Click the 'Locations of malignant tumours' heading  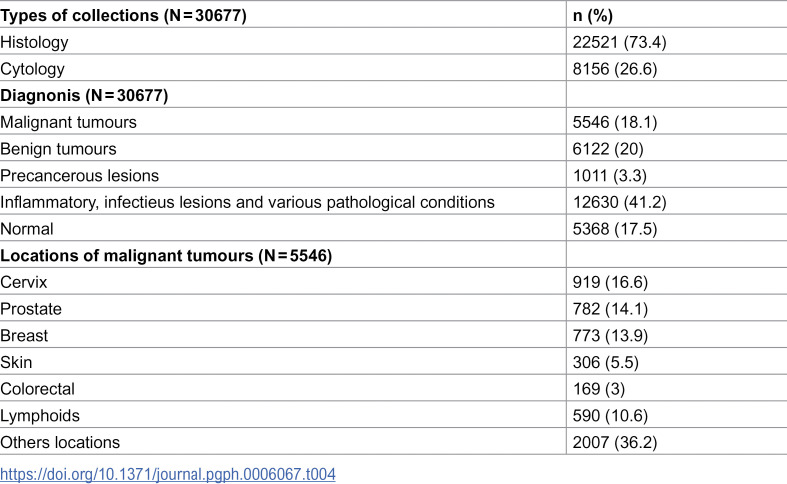tap(166, 256)
